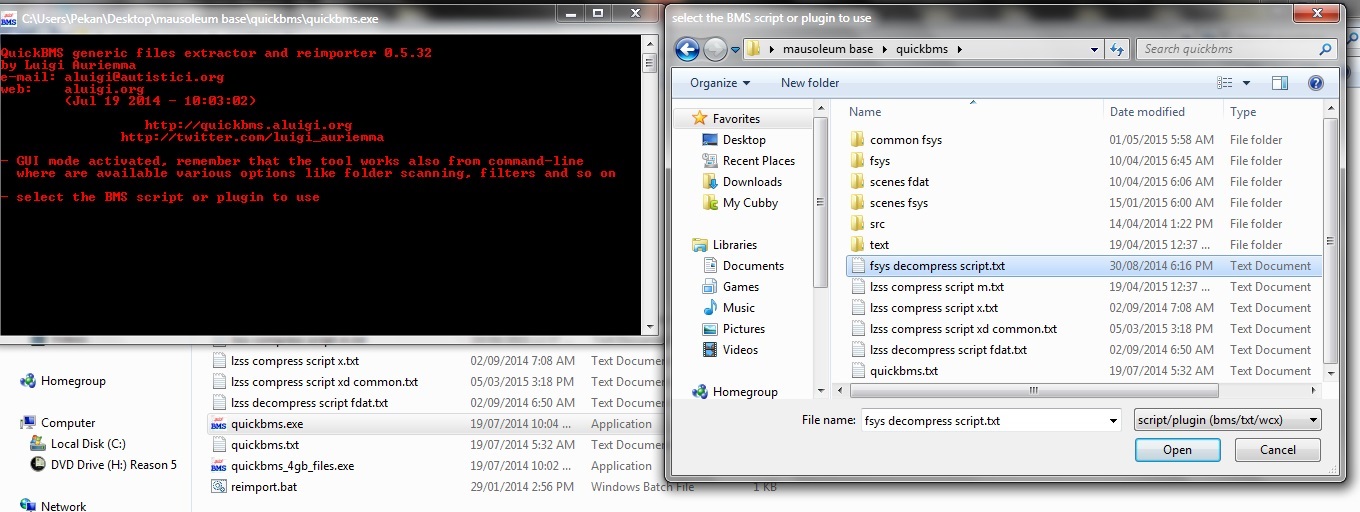Select the lzss decompress script fdat.txt file
1360x512 pixels.
point(947,350)
